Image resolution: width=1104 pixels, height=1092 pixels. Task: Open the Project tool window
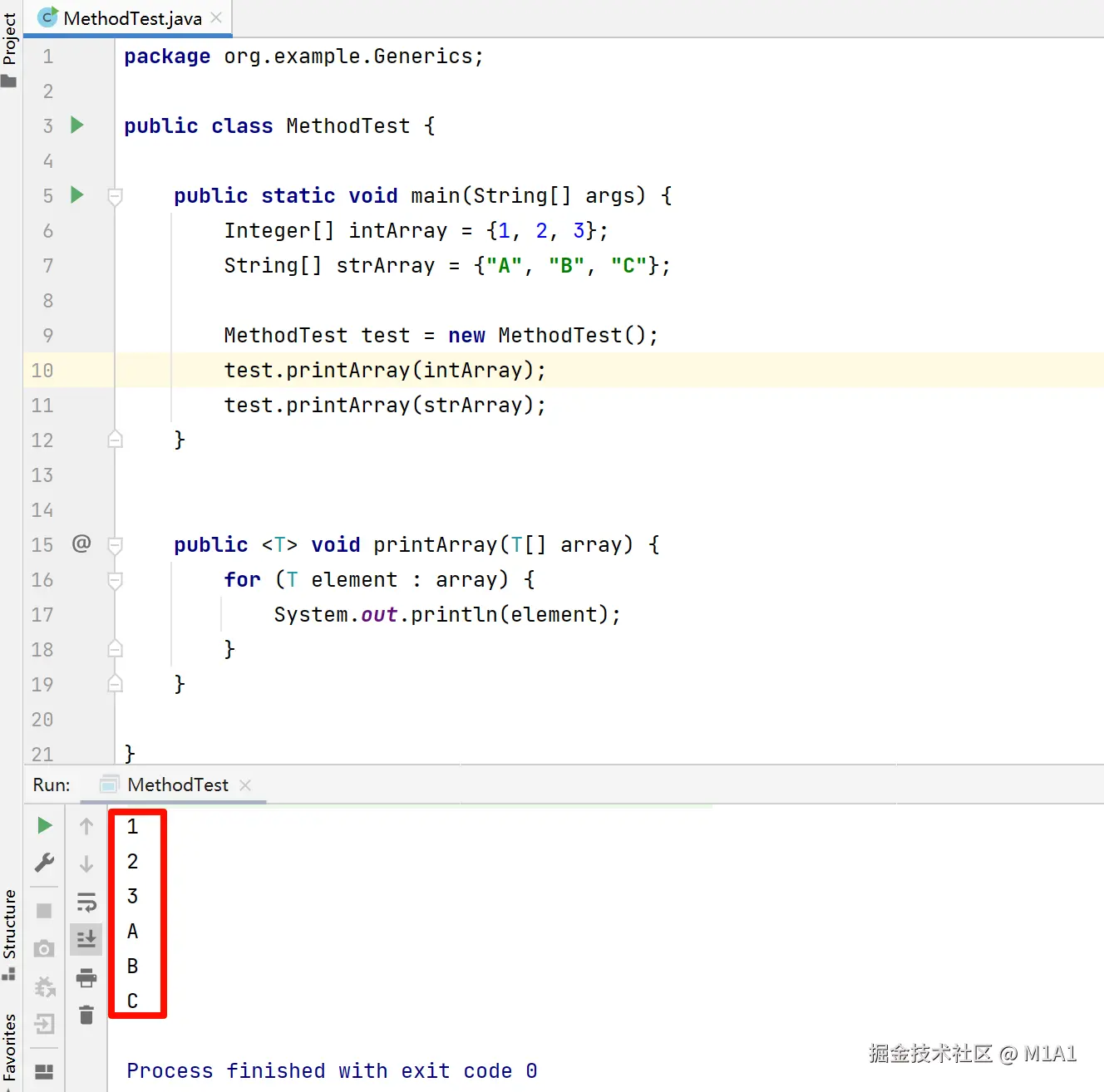click(9, 48)
